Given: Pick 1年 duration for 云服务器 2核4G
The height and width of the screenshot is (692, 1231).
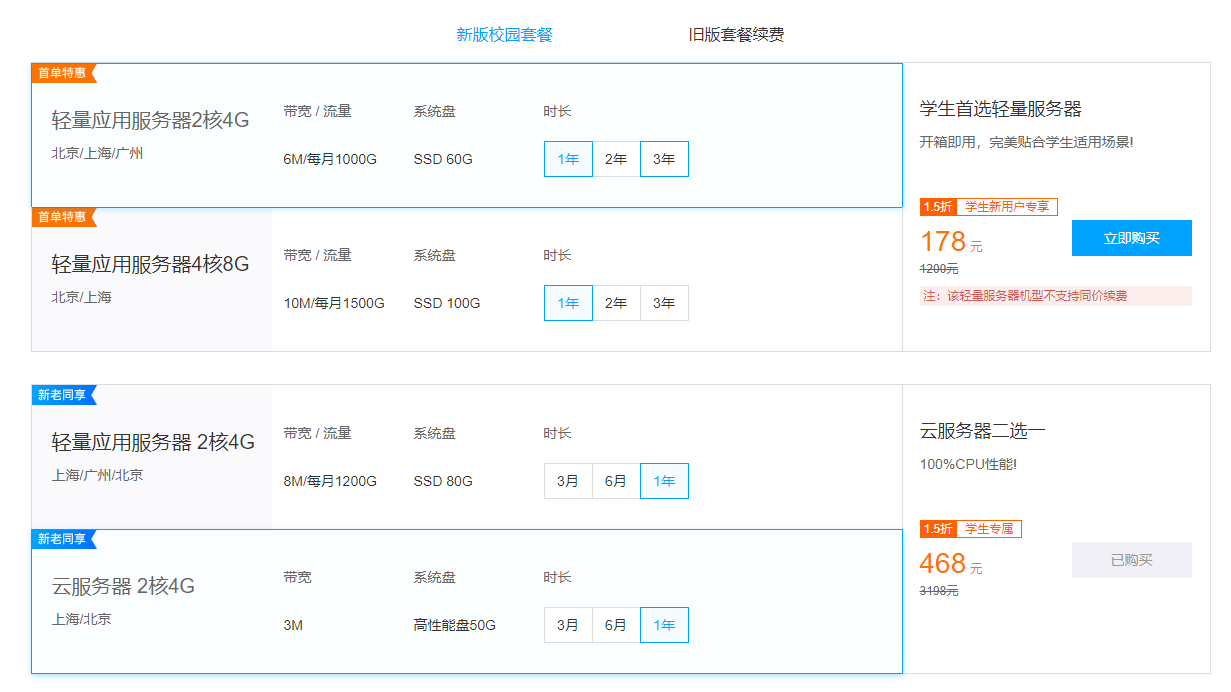Looking at the screenshot, I should pos(664,625).
